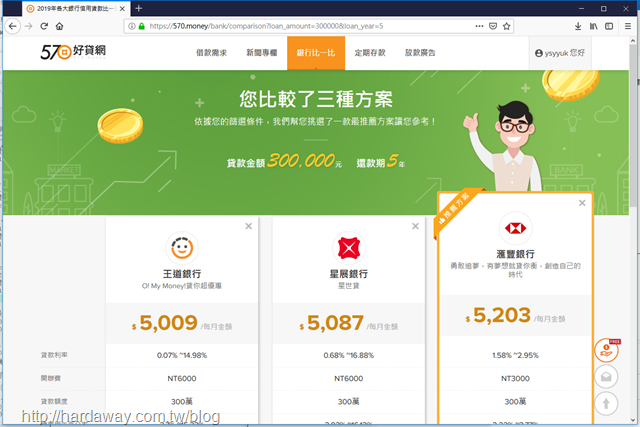This screenshot has height=427, width=640.
Task: Open the 借款需求 menu item
Action: point(211,53)
